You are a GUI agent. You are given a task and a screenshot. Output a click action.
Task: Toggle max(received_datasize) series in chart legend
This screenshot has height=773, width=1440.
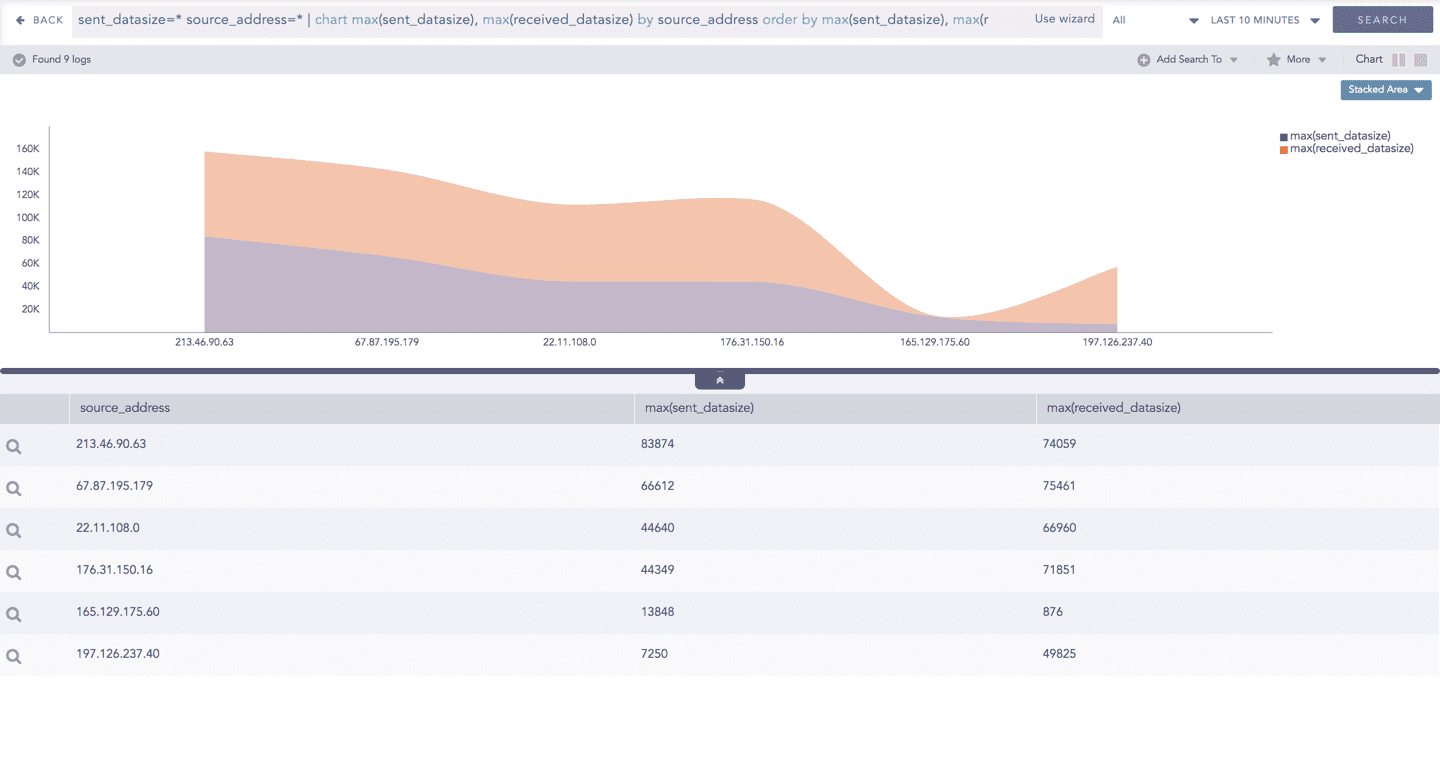pyautogui.click(x=1349, y=149)
